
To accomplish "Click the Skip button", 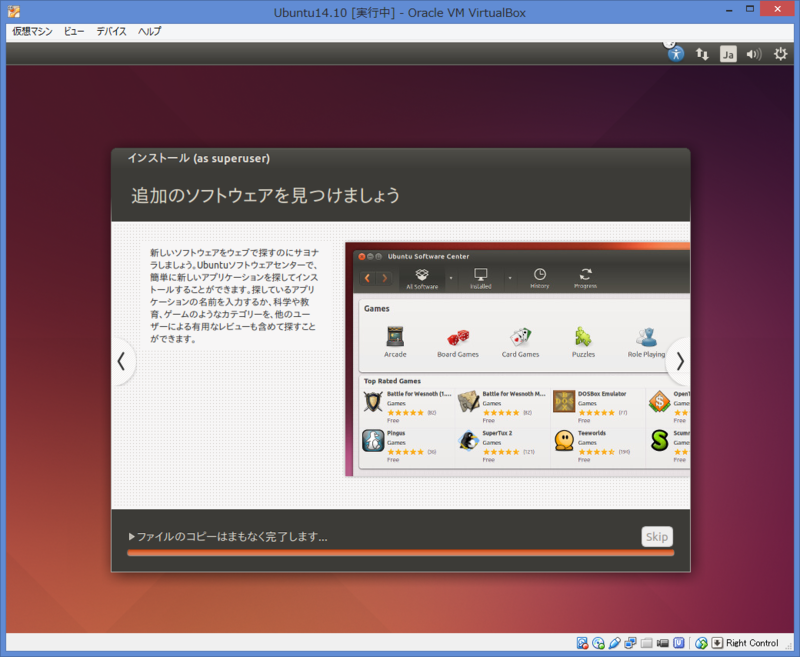I will click(657, 537).
